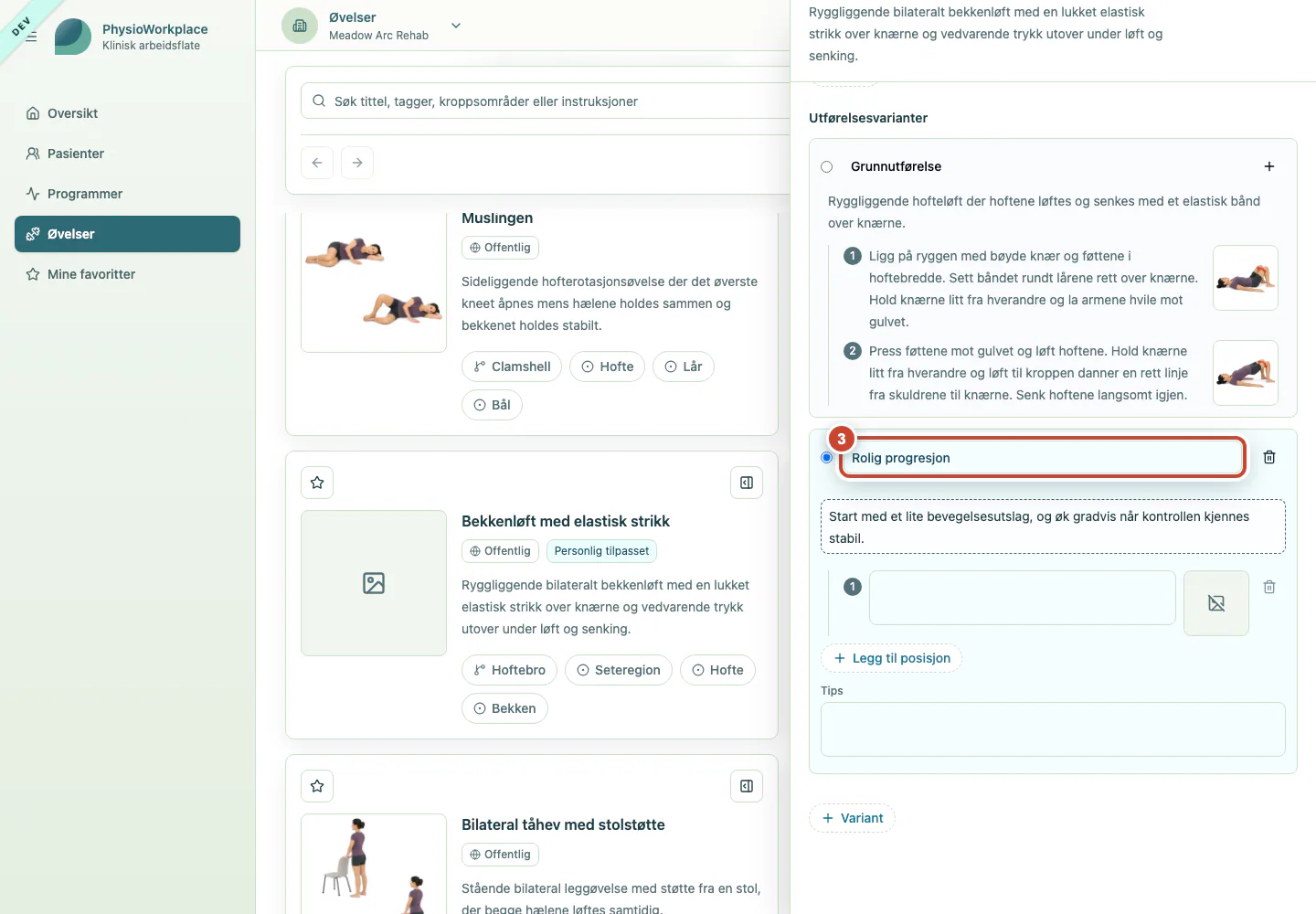Open side panel for Bilateral tåhev card

point(747,786)
